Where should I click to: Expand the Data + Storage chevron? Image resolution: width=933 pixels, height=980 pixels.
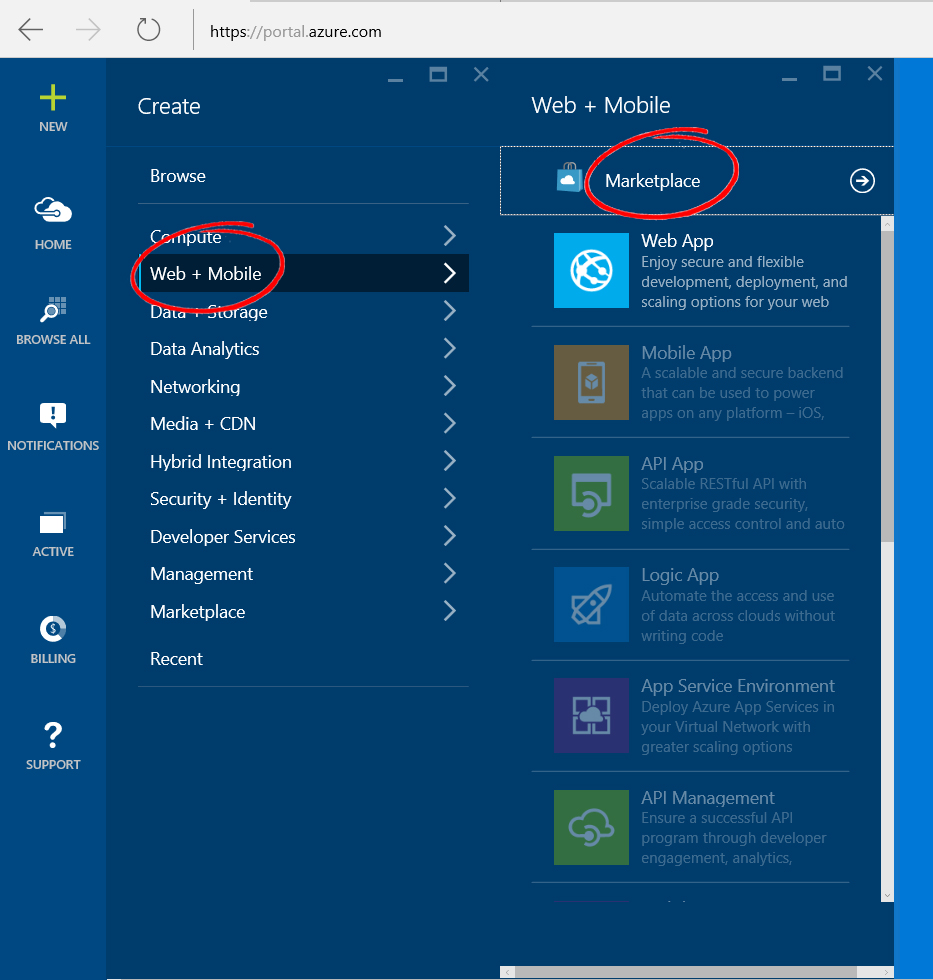tap(449, 311)
